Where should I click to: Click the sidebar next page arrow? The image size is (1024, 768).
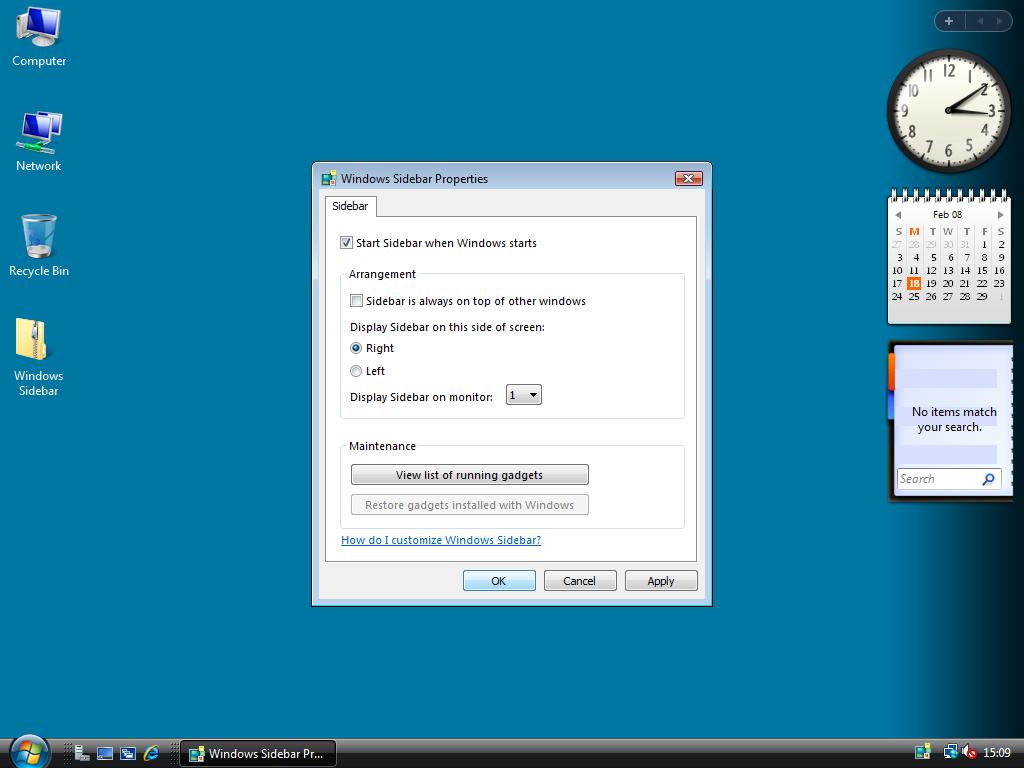click(x=999, y=21)
